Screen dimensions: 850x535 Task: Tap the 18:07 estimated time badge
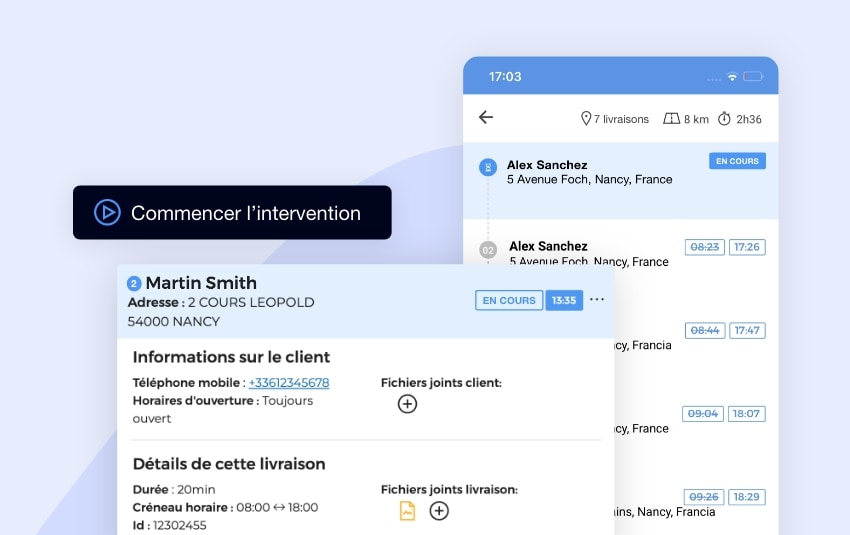tap(747, 413)
